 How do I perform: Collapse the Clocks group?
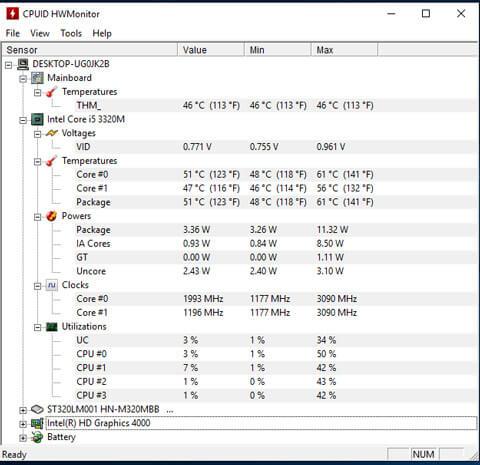coord(38,286)
